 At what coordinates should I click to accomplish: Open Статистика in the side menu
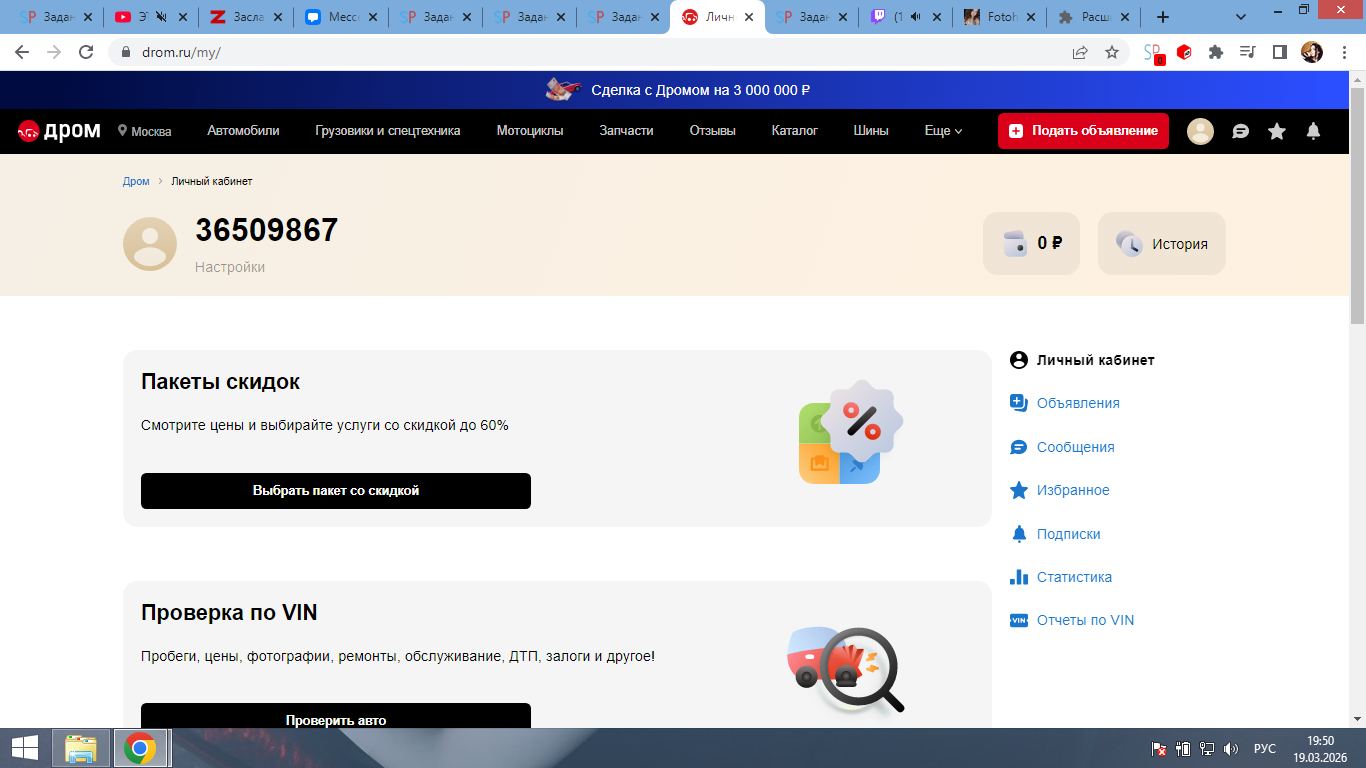[1061, 577]
